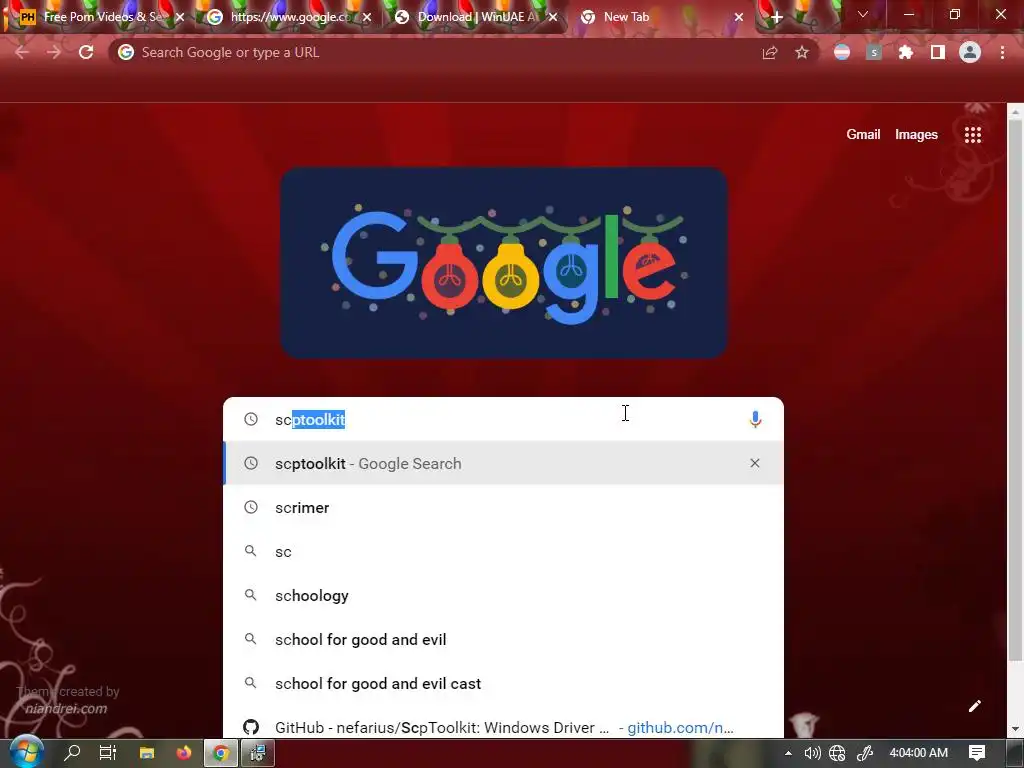Click the share page icon in address bar
Image resolution: width=1024 pixels, height=768 pixels.
770,53
